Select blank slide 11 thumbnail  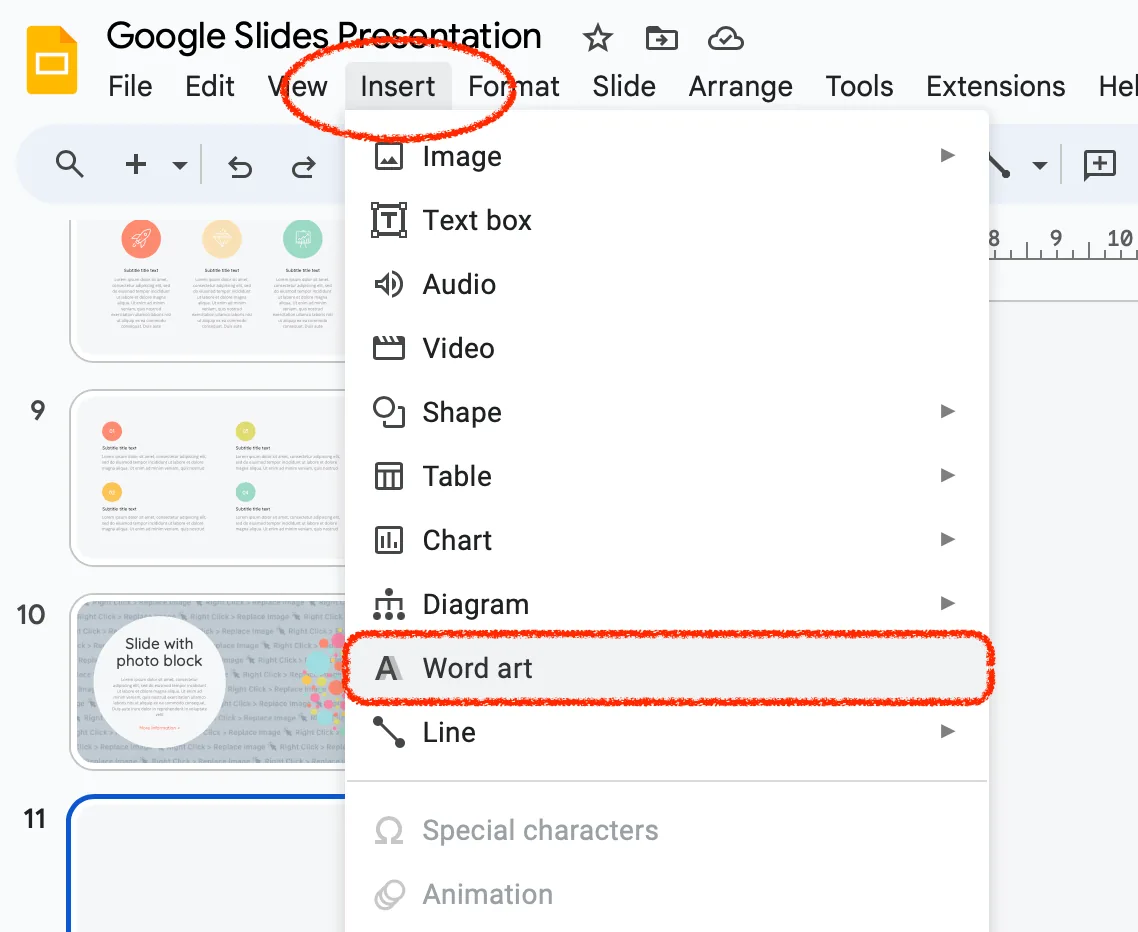pyautogui.click(x=207, y=864)
